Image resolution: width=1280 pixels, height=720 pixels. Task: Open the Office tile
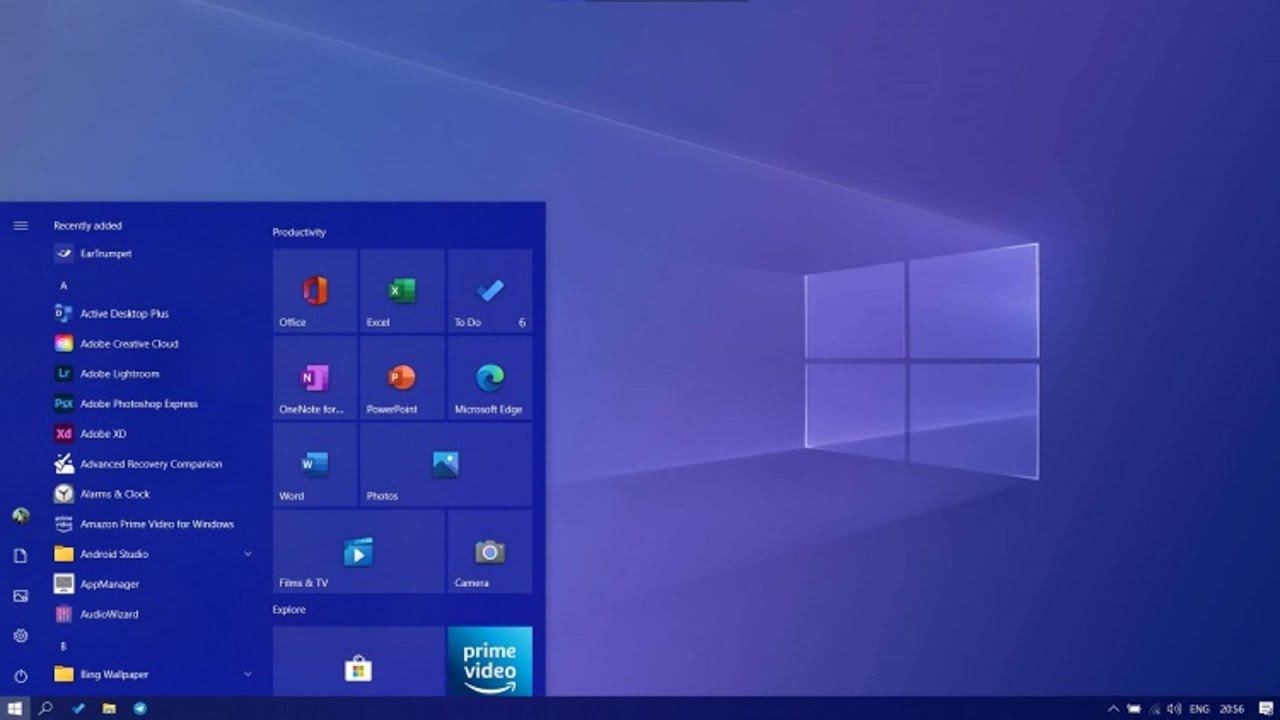(315, 291)
